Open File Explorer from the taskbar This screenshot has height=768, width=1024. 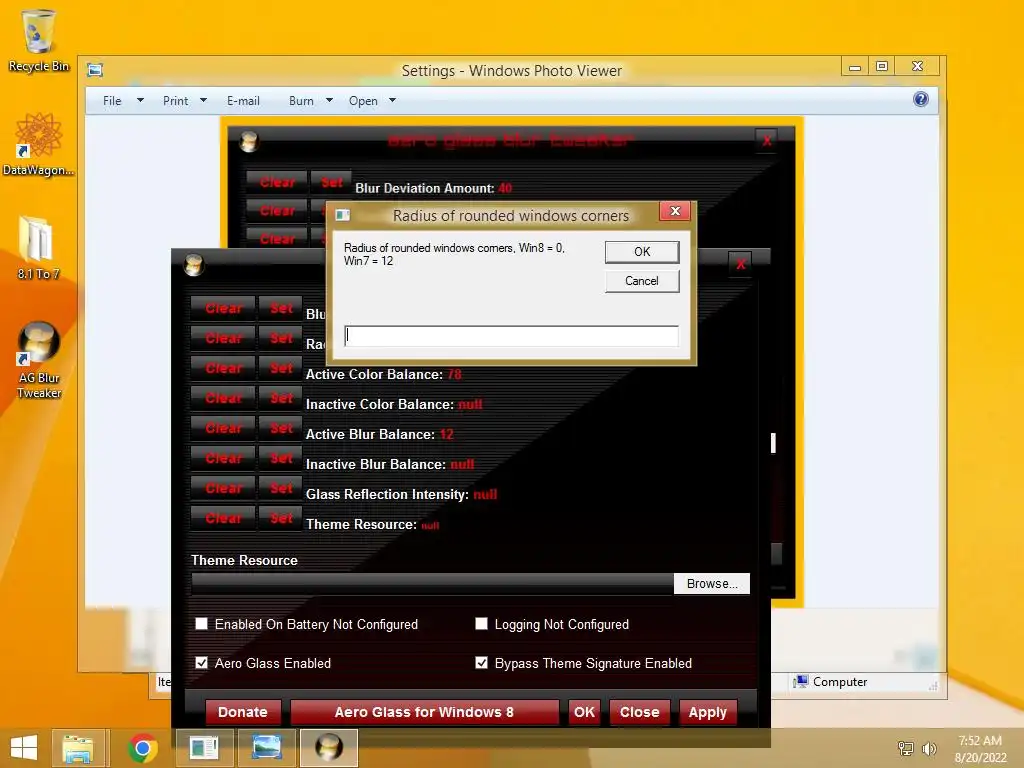point(78,748)
